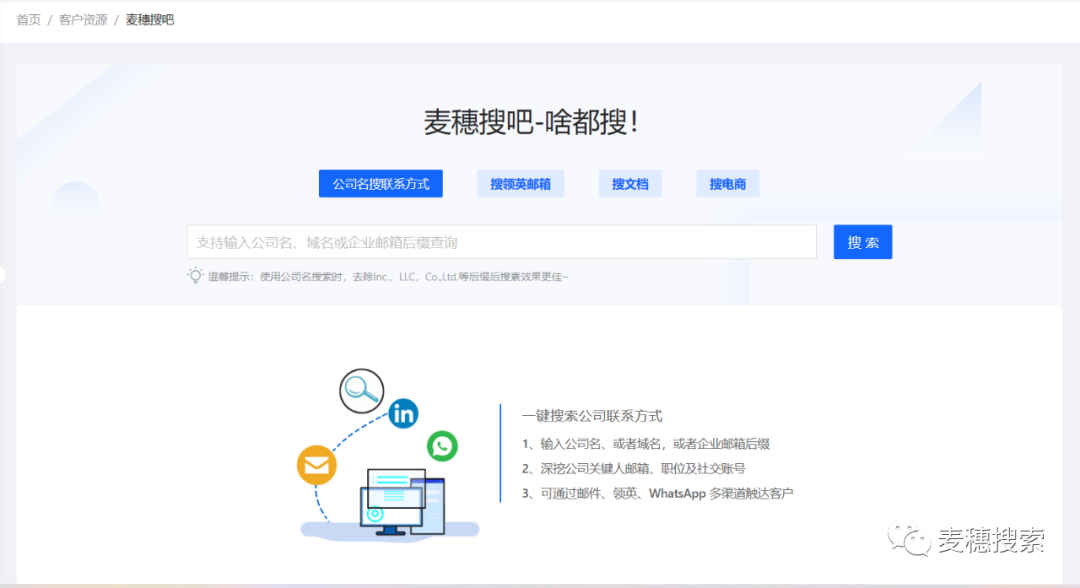This screenshot has height=588, width=1080.
Task: Click the LinkedIn icon in the illustration
Action: point(403,412)
